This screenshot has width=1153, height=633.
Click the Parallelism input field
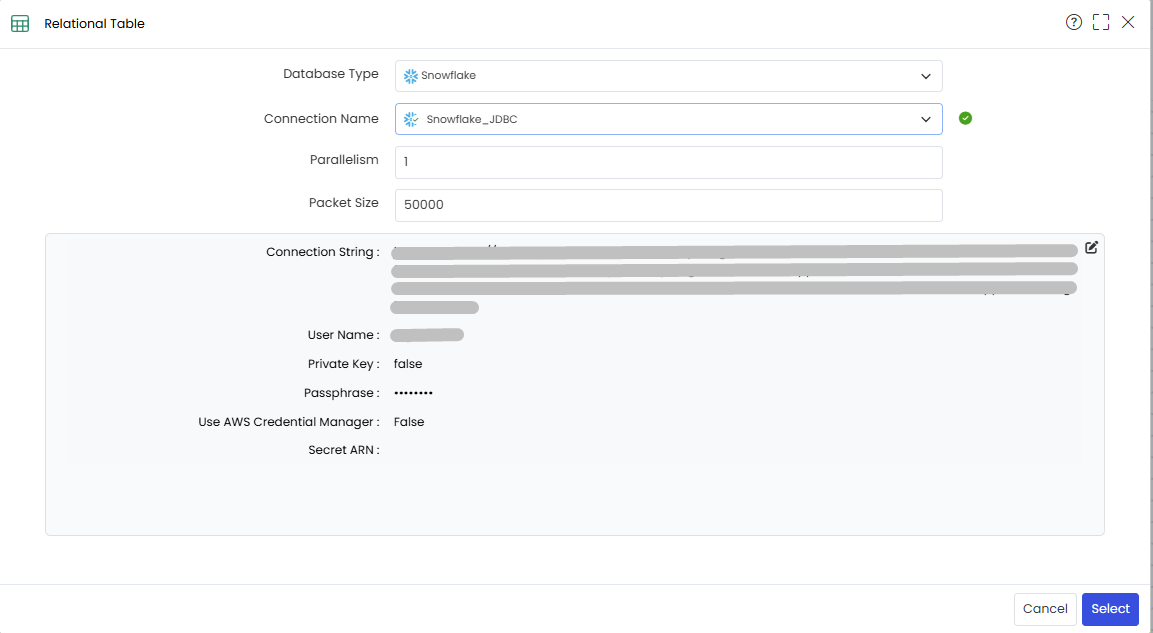tap(668, 162)
